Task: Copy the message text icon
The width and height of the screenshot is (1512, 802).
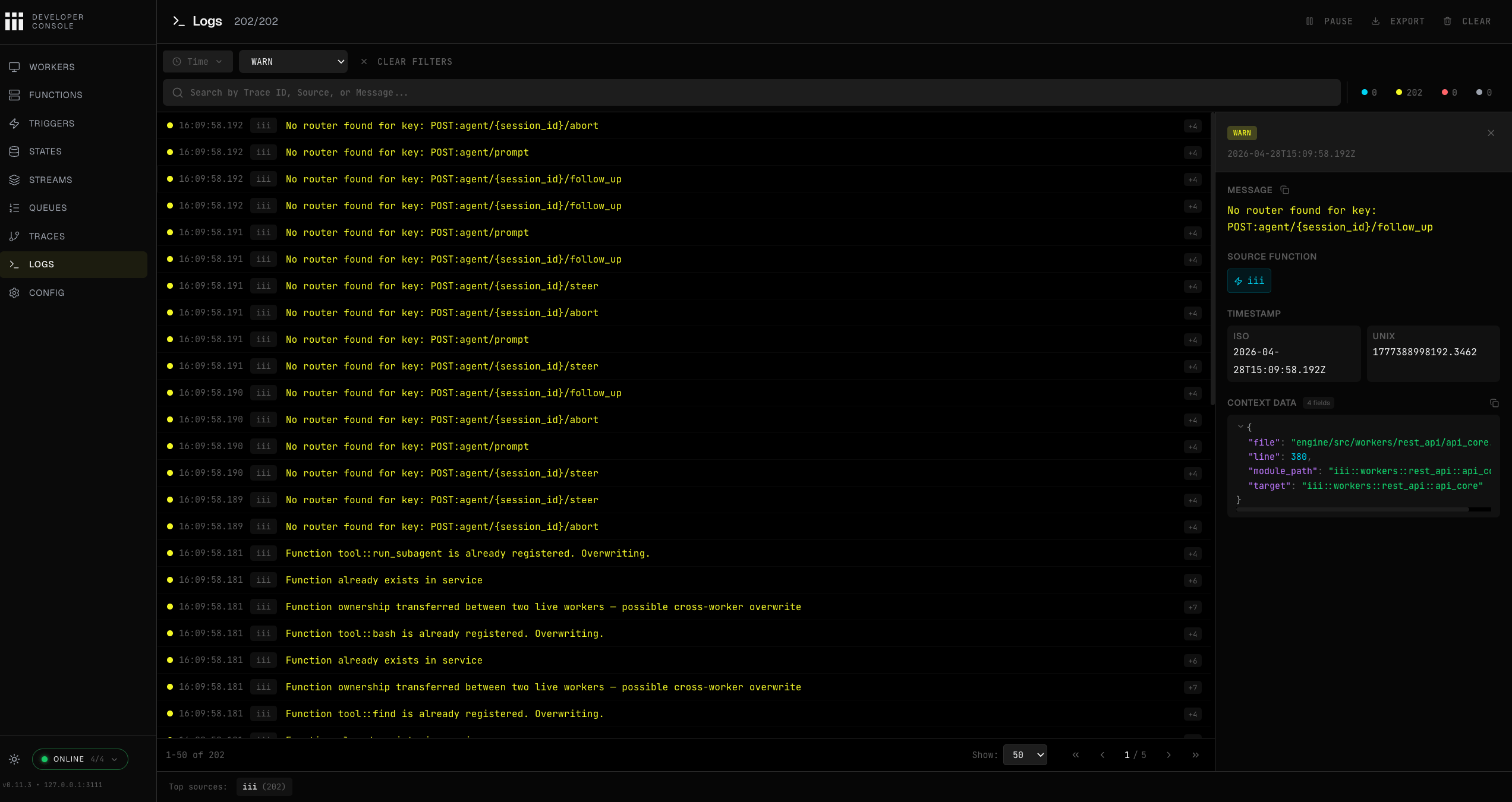Action: [x=1284, y=190]
